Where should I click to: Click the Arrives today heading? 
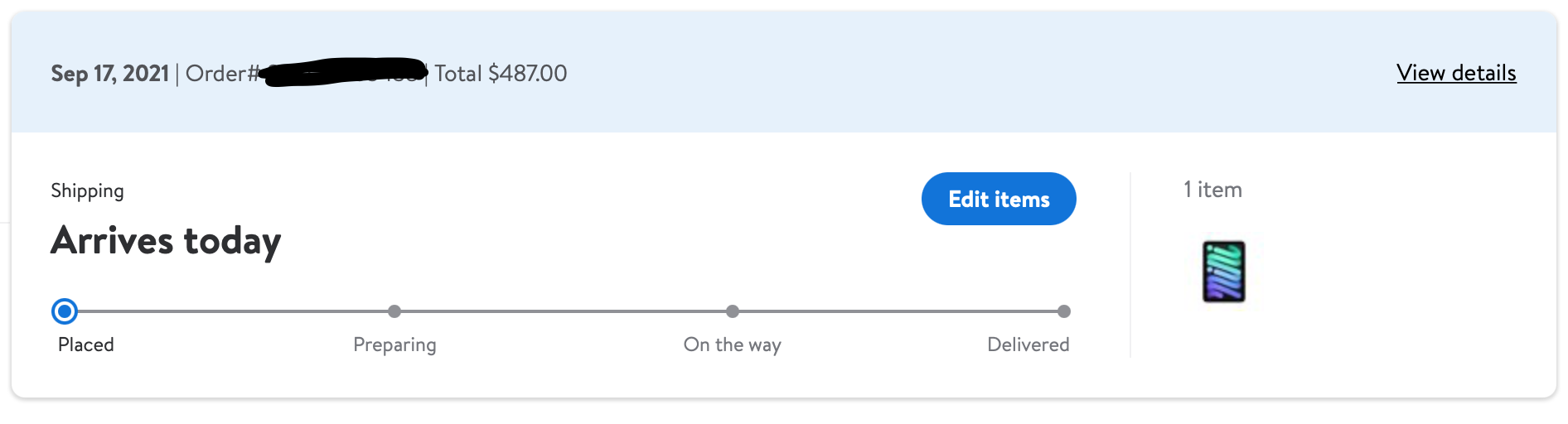point(166,241)
